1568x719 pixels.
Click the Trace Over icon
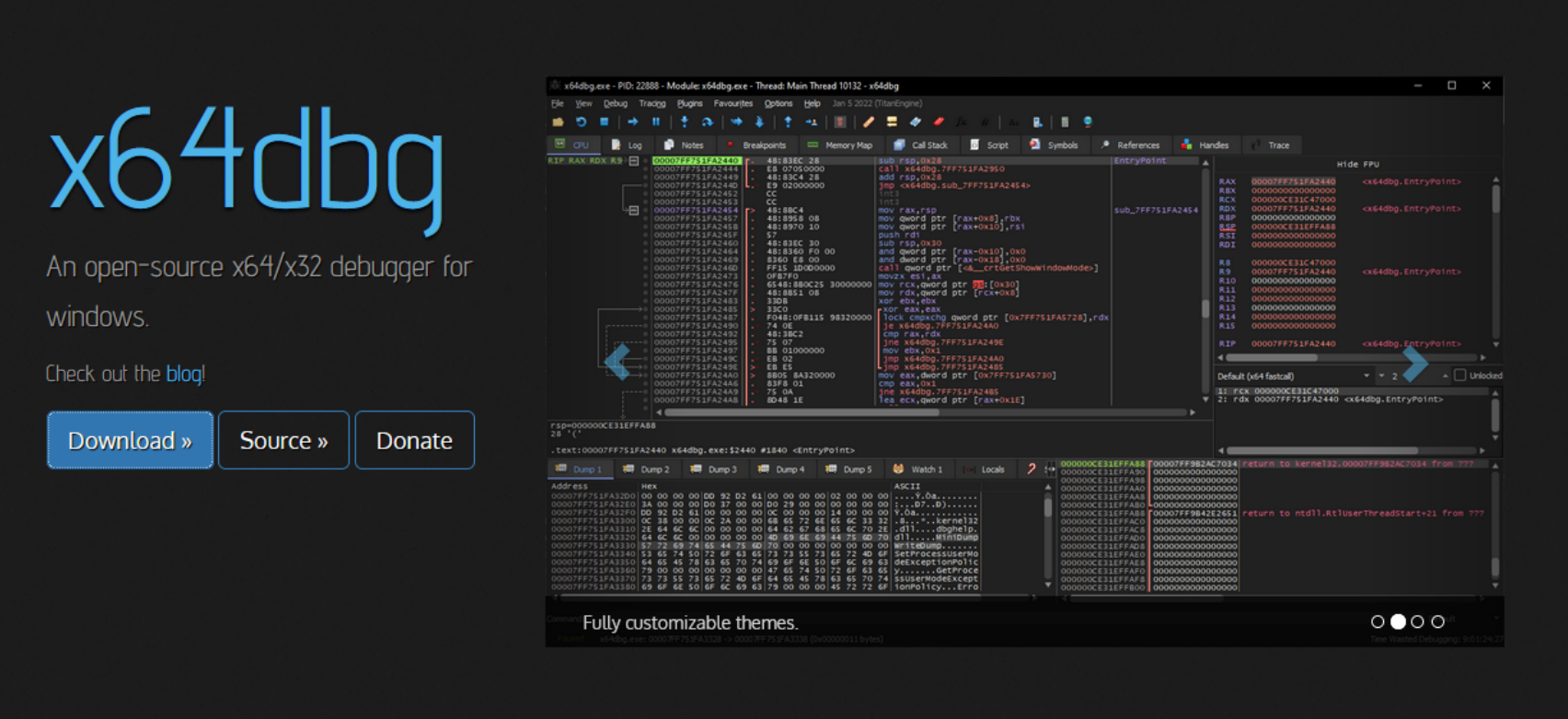(760, 122)
